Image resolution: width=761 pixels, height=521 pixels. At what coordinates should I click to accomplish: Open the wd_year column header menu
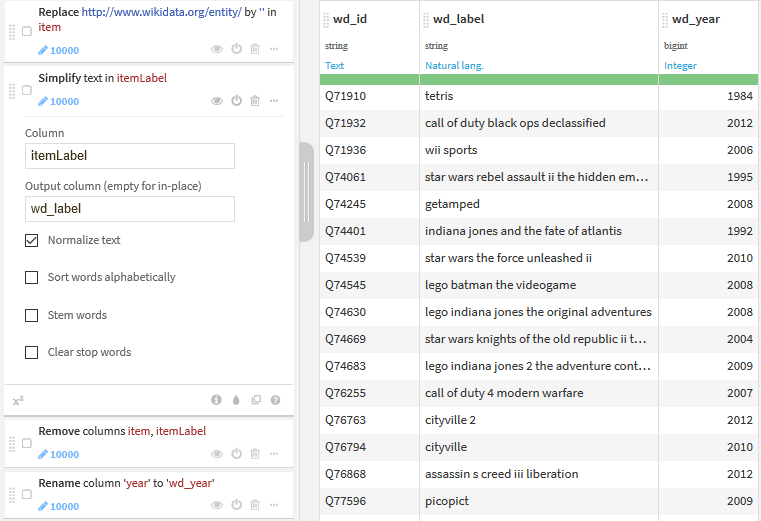(x=696, y=19)
